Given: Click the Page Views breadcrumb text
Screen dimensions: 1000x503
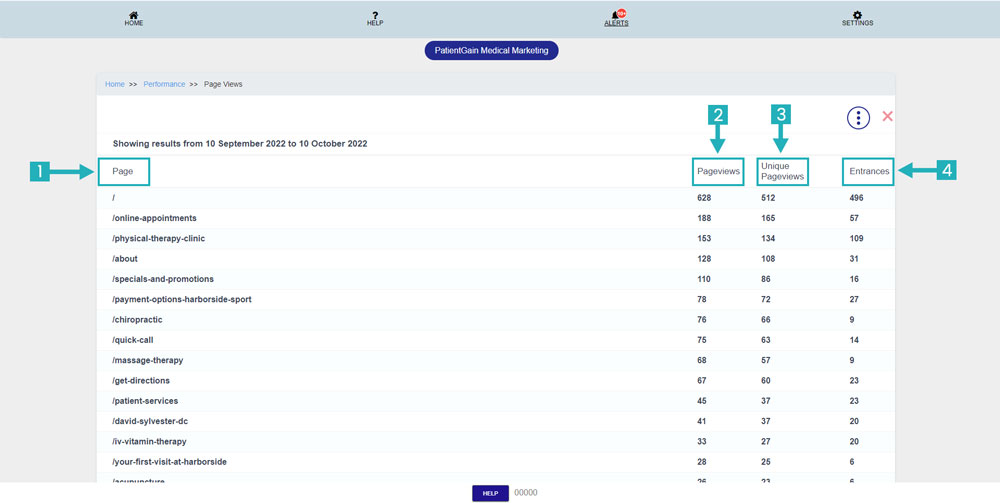Looking at the screenshot, I should [223, 84].
